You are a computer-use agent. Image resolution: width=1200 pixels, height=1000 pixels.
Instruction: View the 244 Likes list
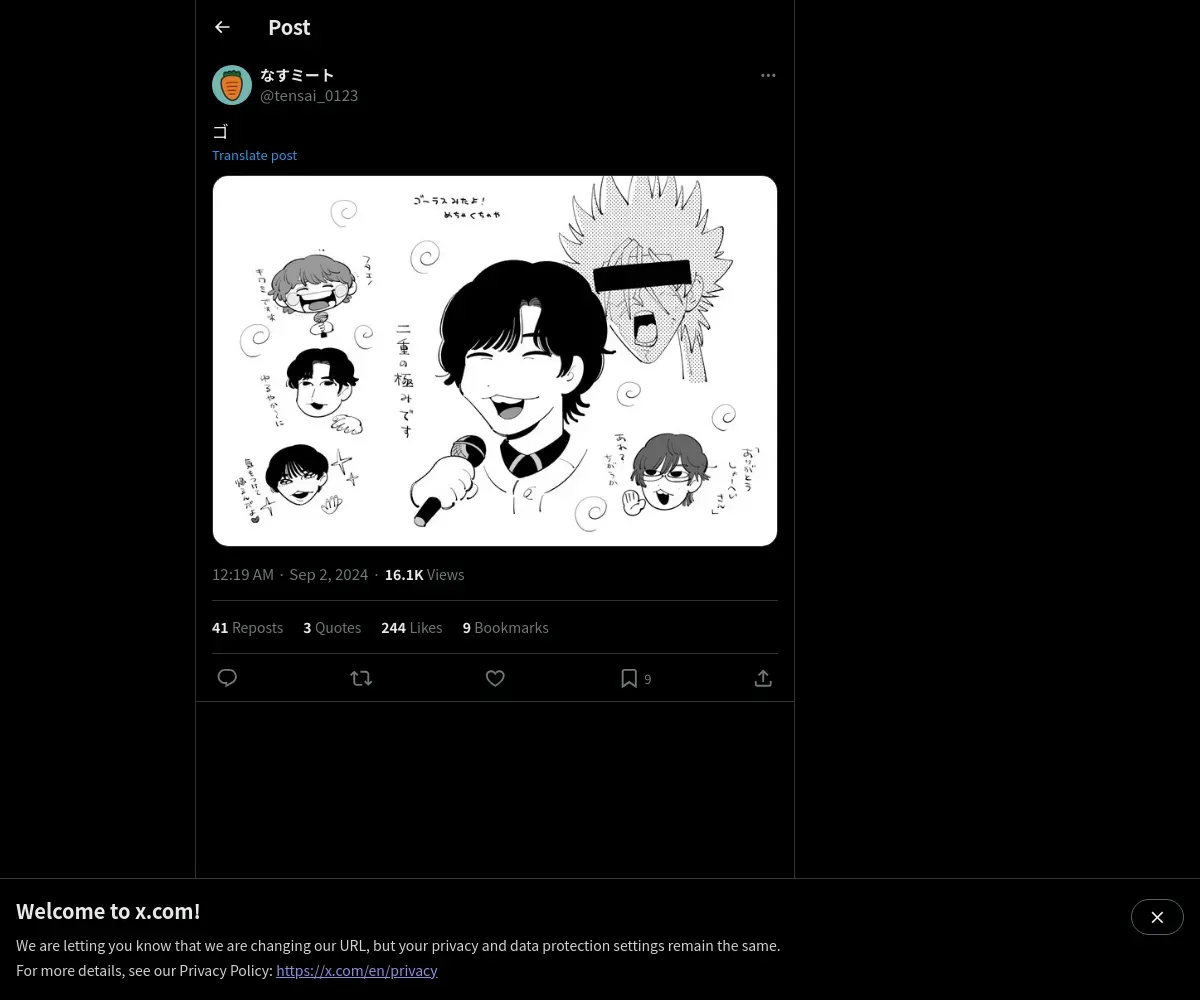(x=411, y=627)
